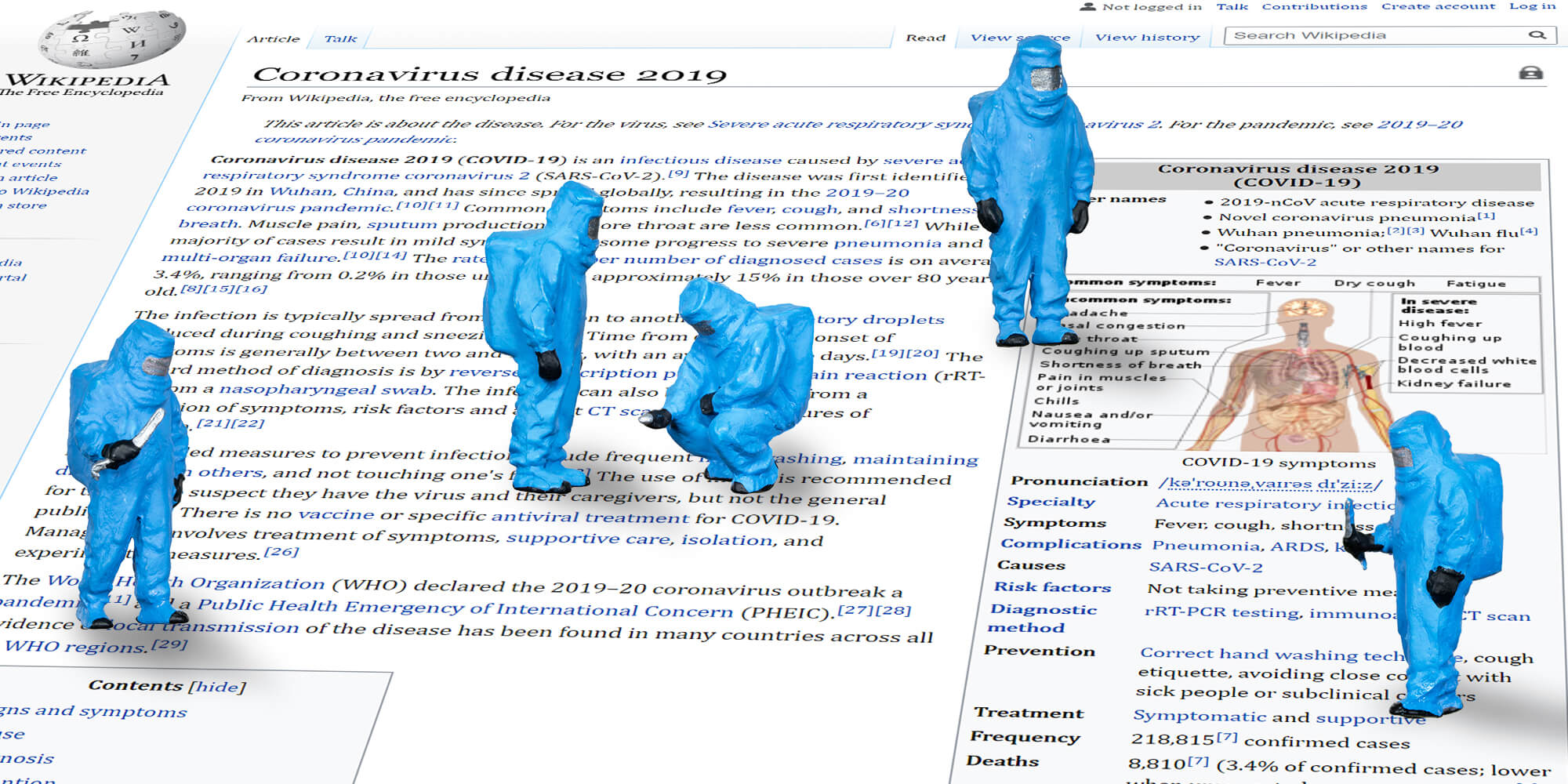1568x784 pixels.
Task: Open the Create account page
Action: coord(1438,5)
